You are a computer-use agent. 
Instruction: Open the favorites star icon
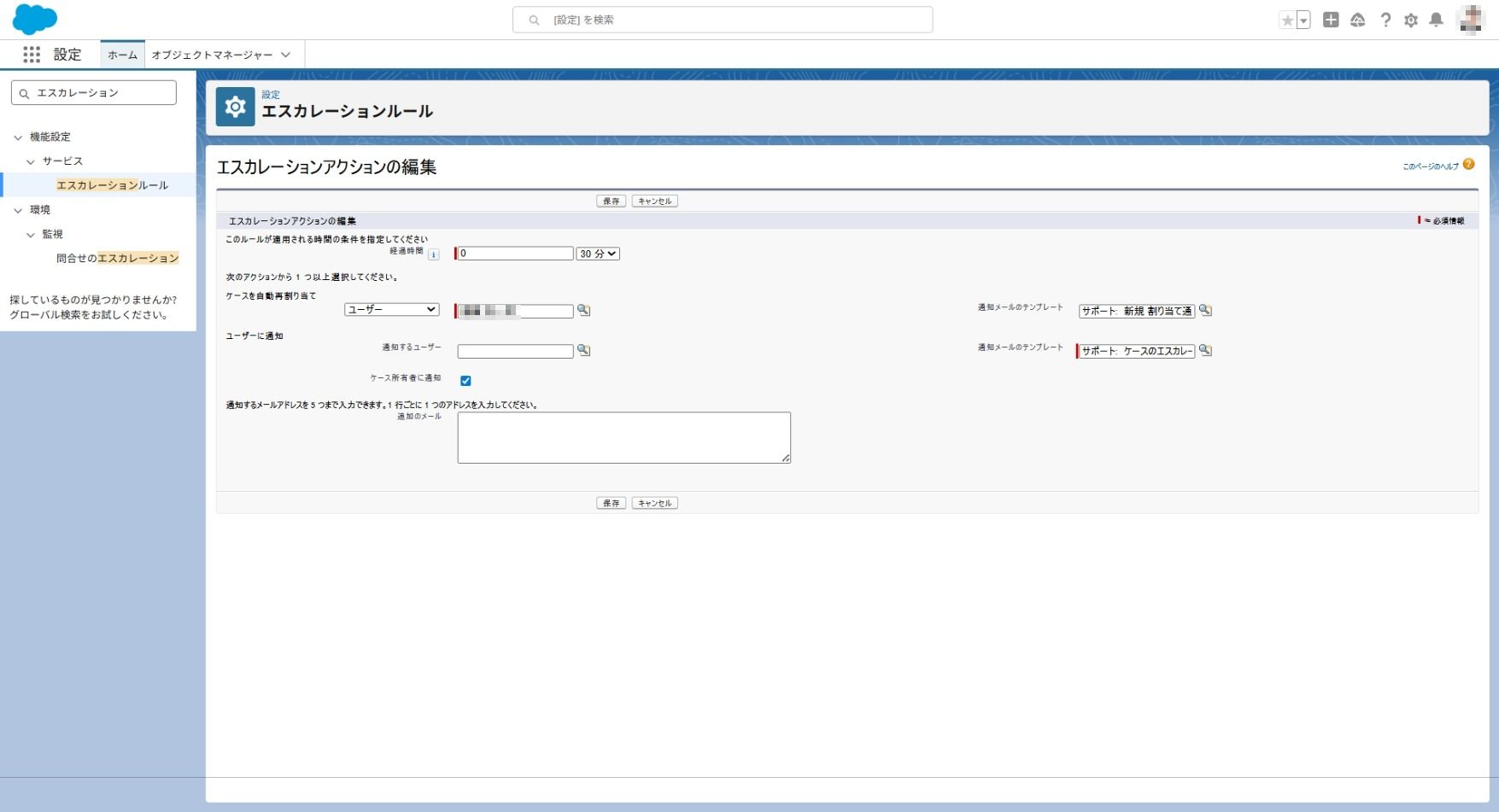[1287, 20]
